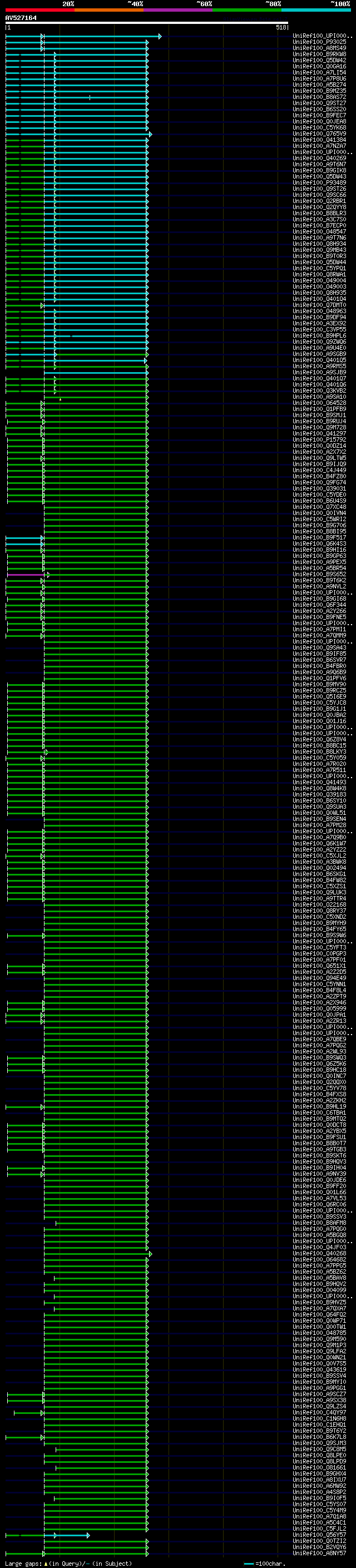The image size is (356, 1568).
Task: Select hit label UniRef100_Q39031
Action: (319, 488)
